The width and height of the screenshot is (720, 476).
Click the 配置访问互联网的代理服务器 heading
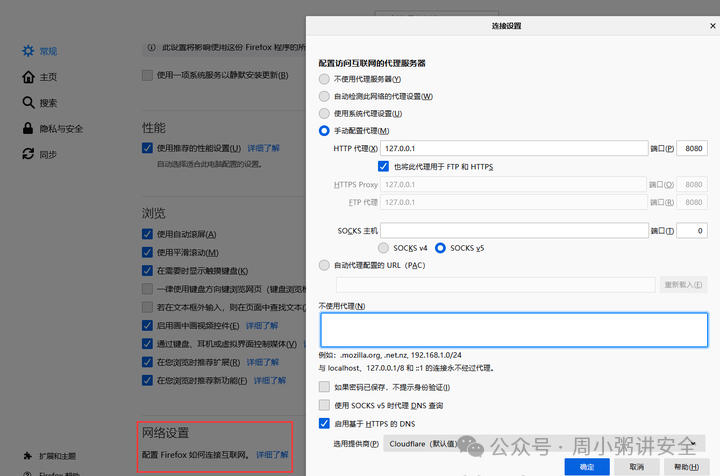(x=372, y=63)
